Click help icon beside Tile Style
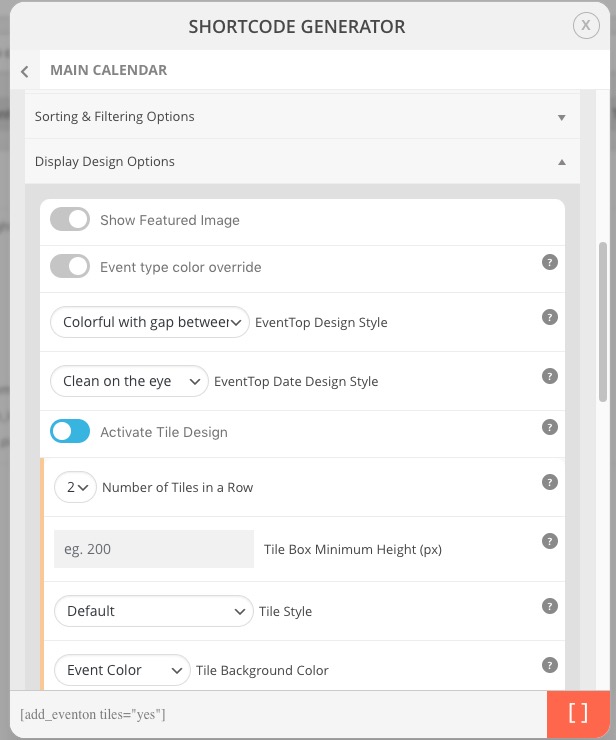 [549, 606]
